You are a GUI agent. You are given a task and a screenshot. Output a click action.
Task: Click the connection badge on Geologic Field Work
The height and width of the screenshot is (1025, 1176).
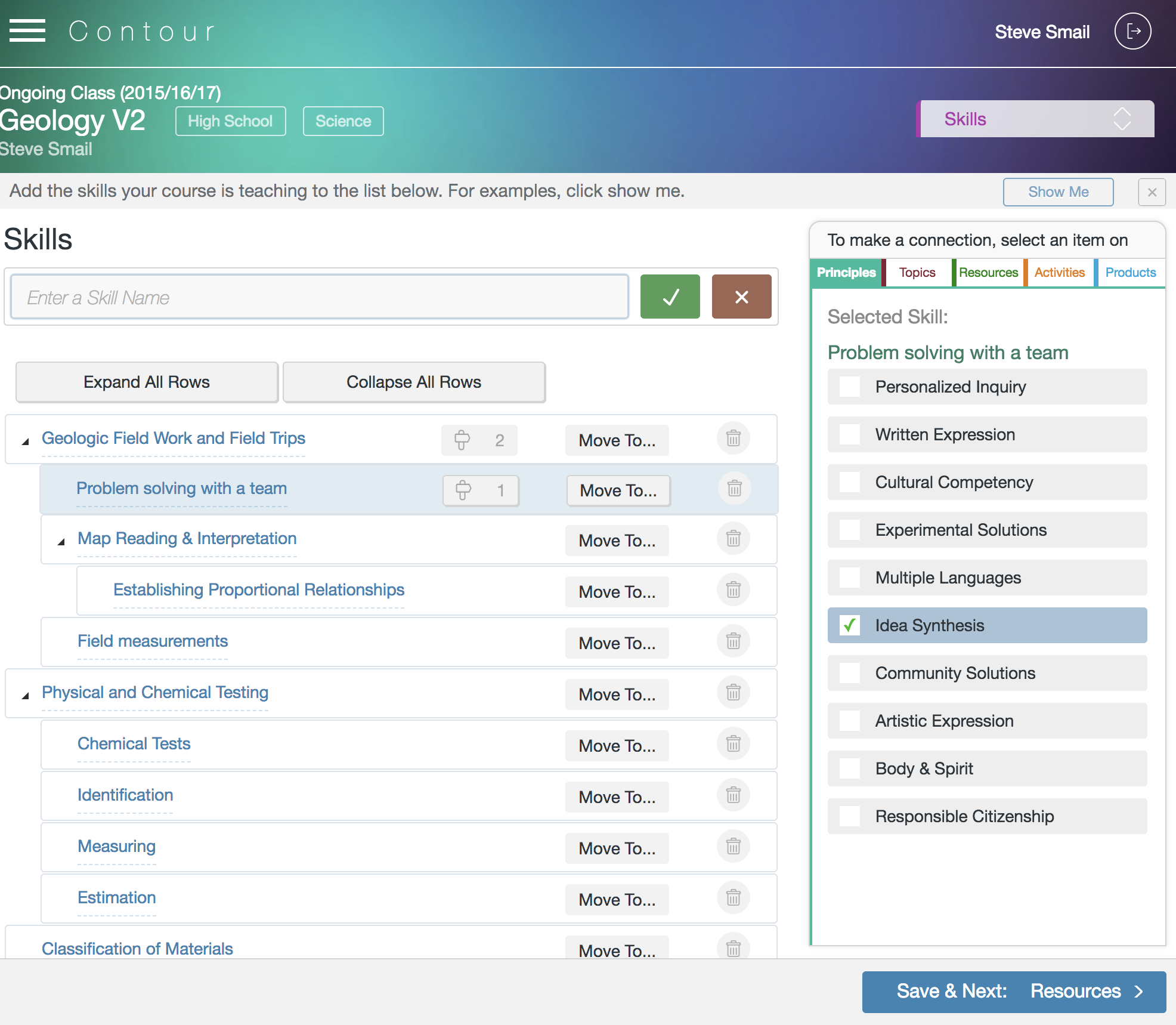click(x=478, y=440)
